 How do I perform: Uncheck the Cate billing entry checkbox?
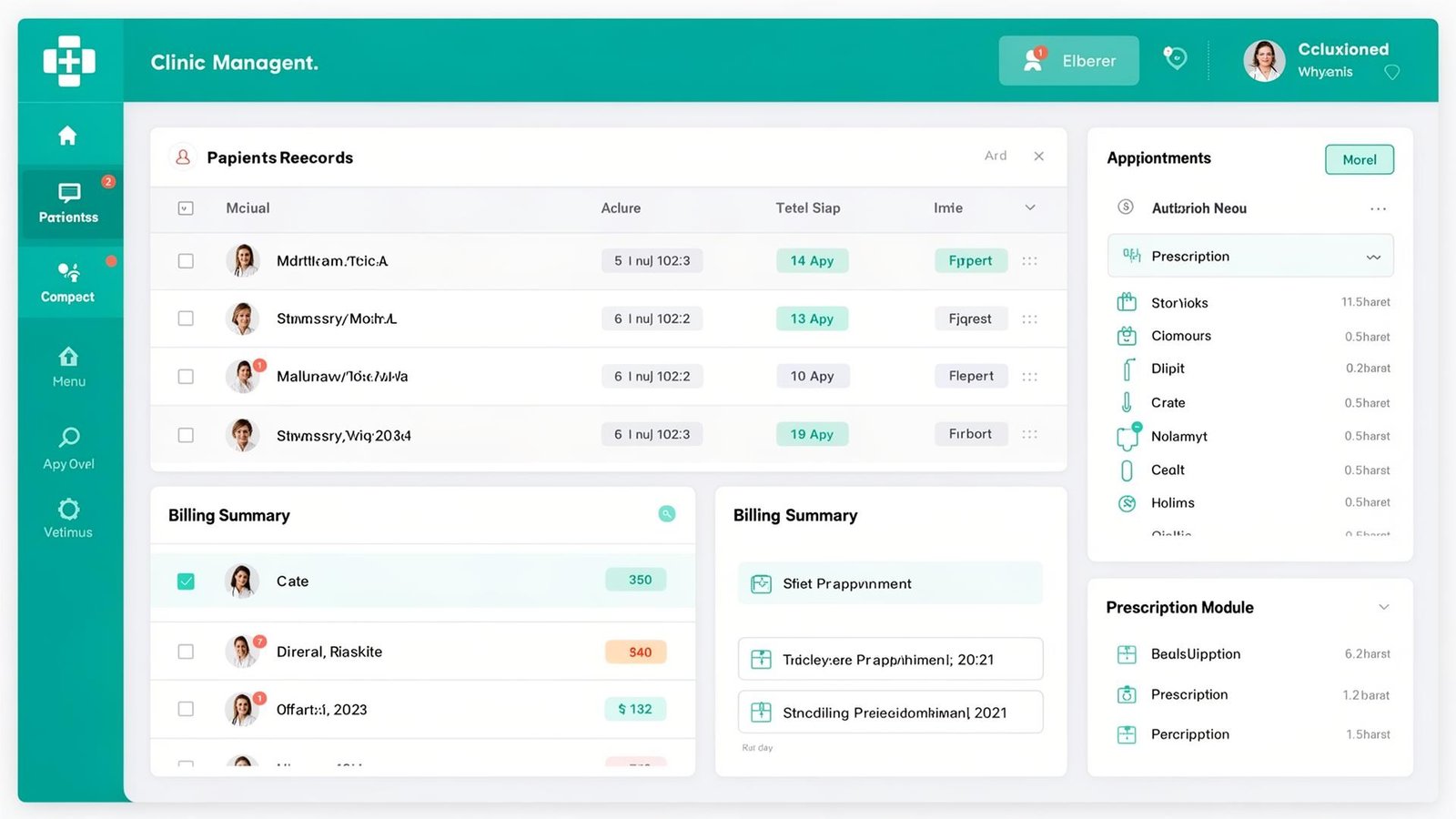tap(186, 581)
